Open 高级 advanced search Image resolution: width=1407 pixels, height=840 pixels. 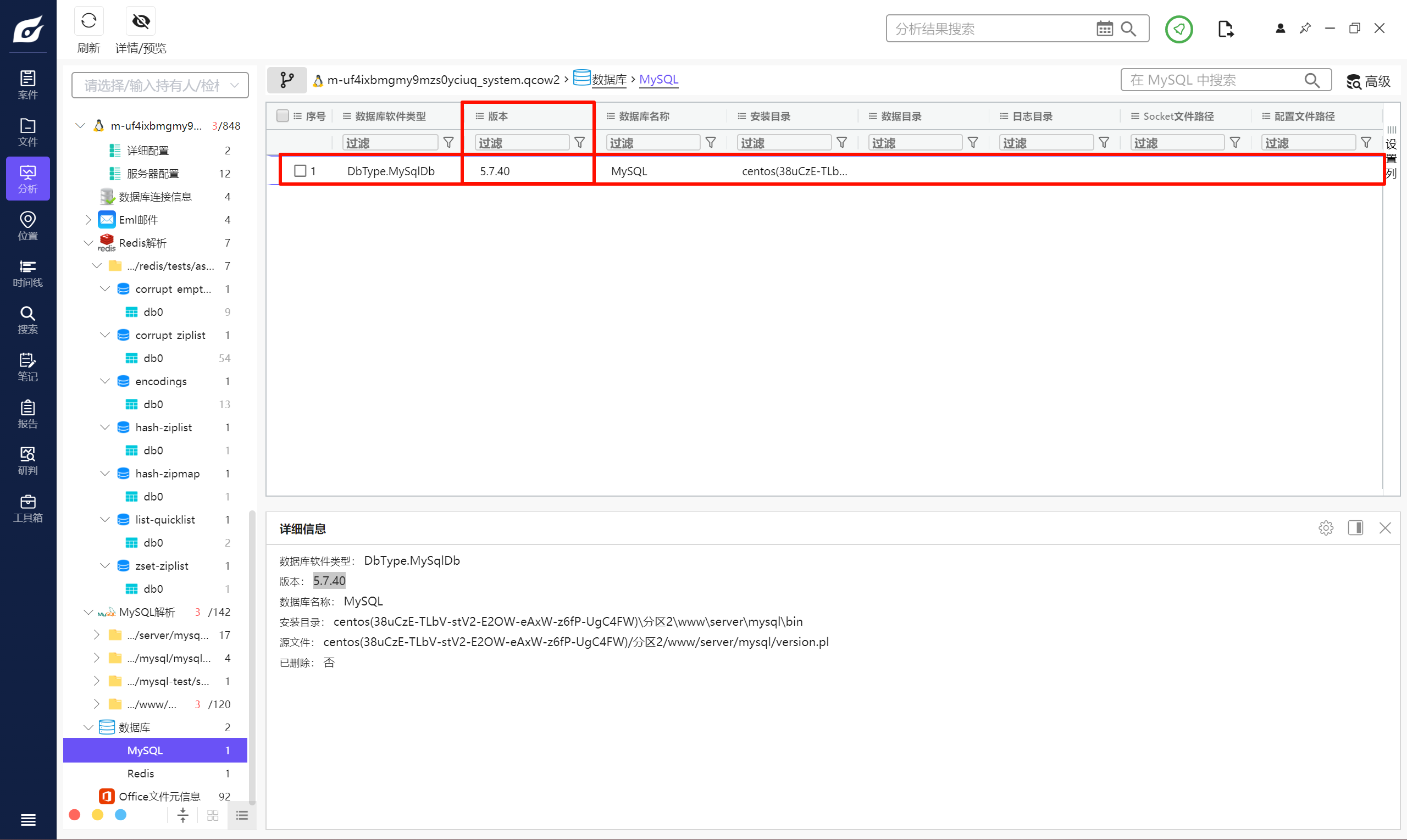click(1368, 81)
